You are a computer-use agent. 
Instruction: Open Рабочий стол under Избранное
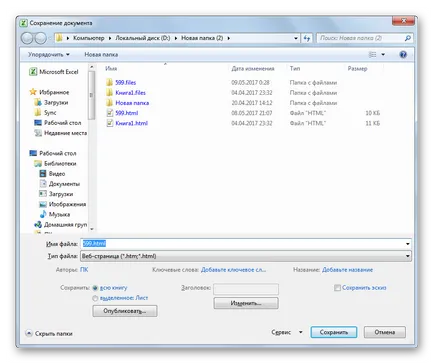coord(58,123)
